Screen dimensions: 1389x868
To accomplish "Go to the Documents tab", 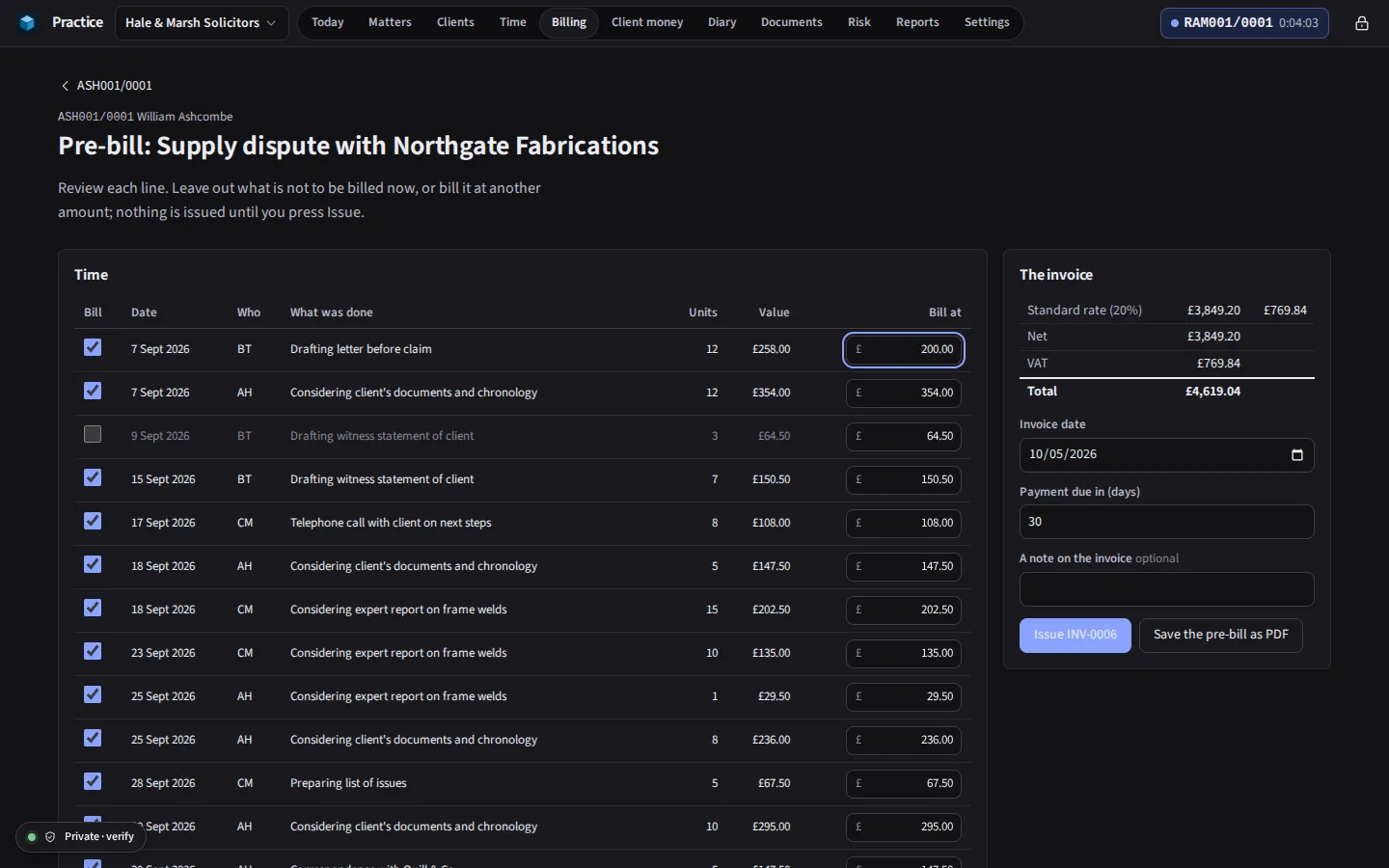I will tap(791, 22).
